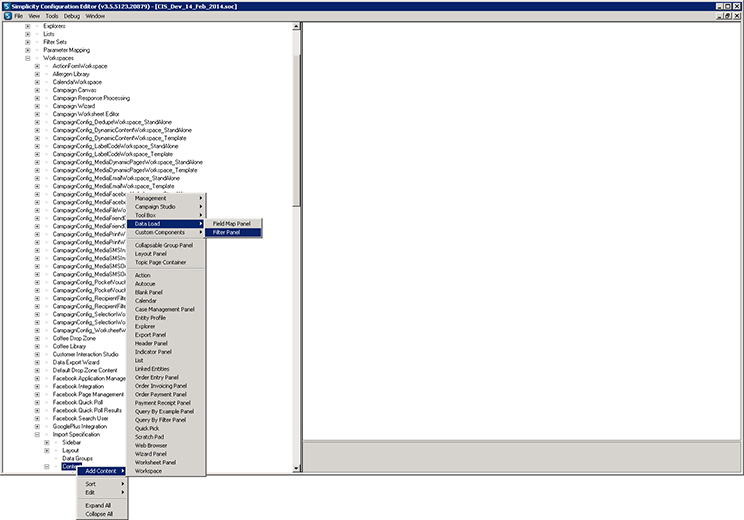Screen dimensions: 744x520
Task: Choose Payment Receipt Panel
Action: click(x=166, y=403)
